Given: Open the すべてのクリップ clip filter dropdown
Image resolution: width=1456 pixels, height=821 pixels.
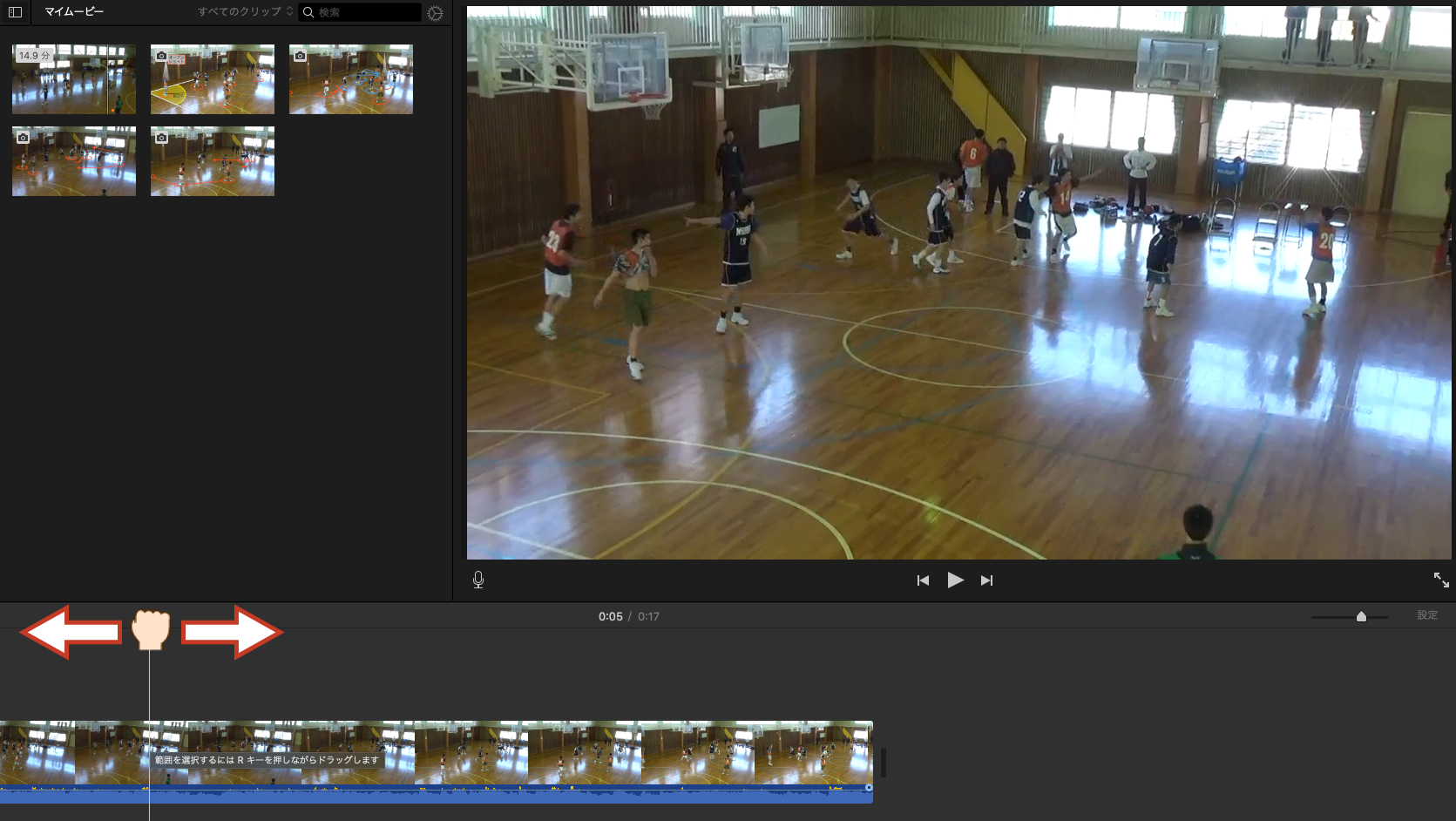Looking at the screenshot, I should [x=245, y=12].
